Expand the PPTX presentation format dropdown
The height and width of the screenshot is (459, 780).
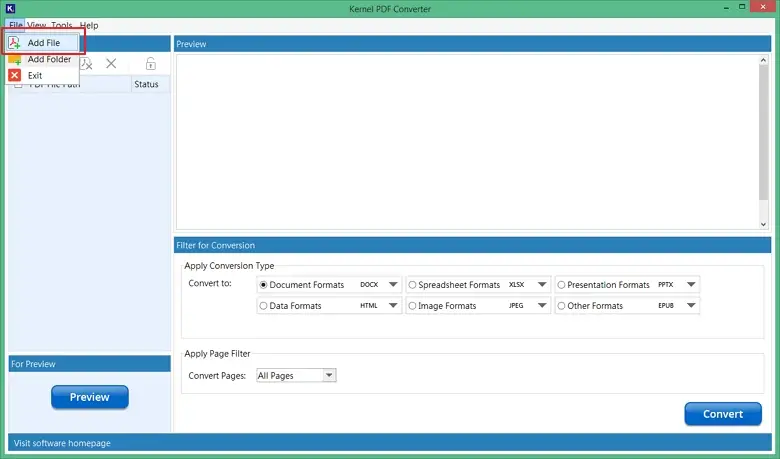coord(691,284)
